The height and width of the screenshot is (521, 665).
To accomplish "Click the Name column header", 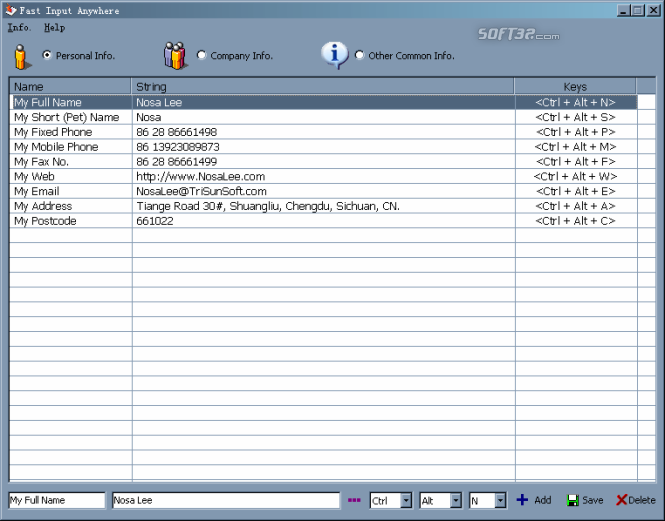I will click(70, 86).
